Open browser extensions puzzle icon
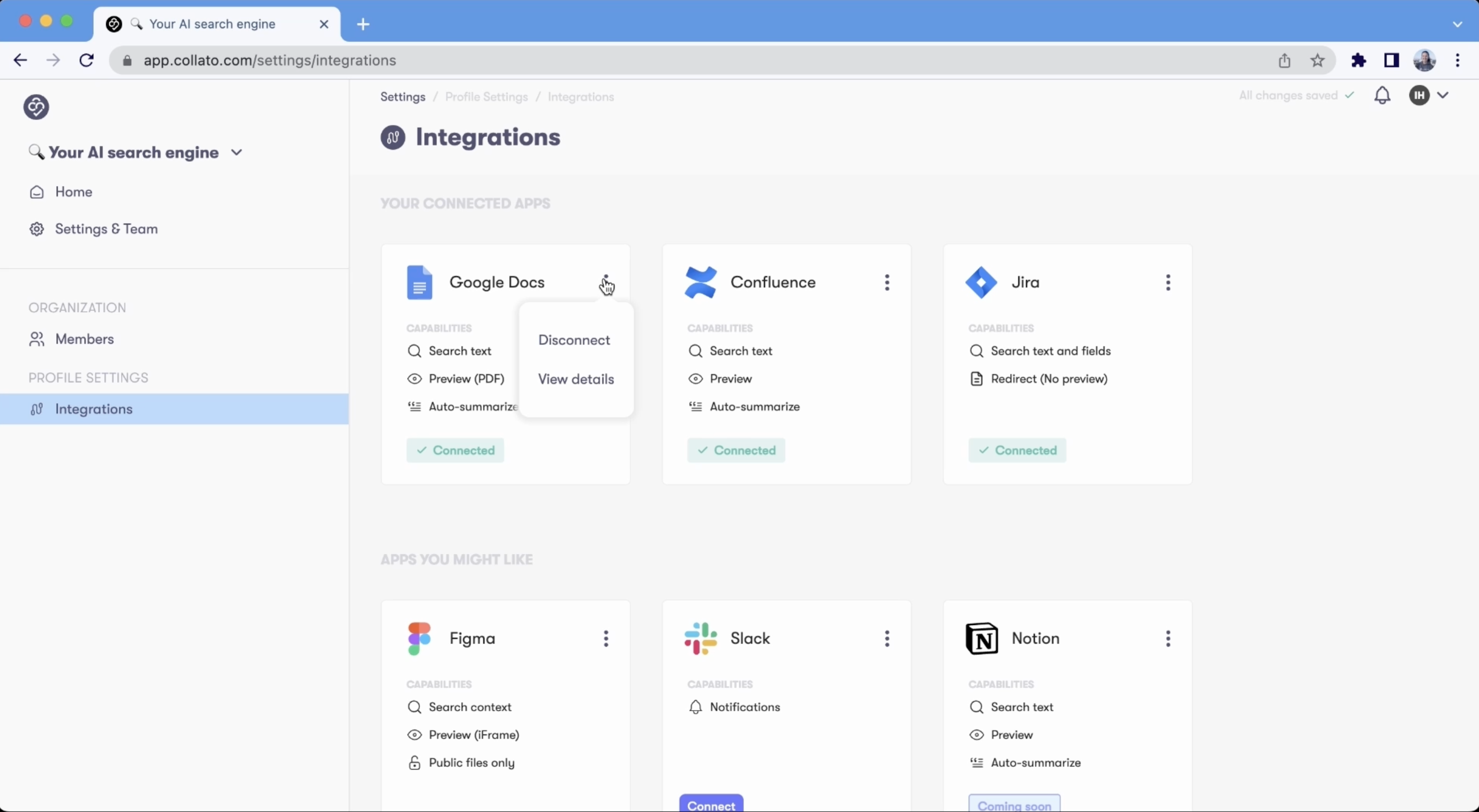This screenshot has width=1479, height=812. pos(1358,60)
